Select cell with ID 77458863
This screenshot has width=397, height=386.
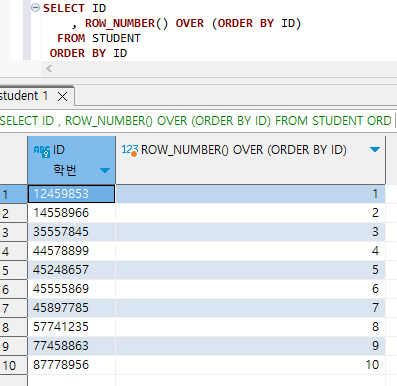(72, 346)
